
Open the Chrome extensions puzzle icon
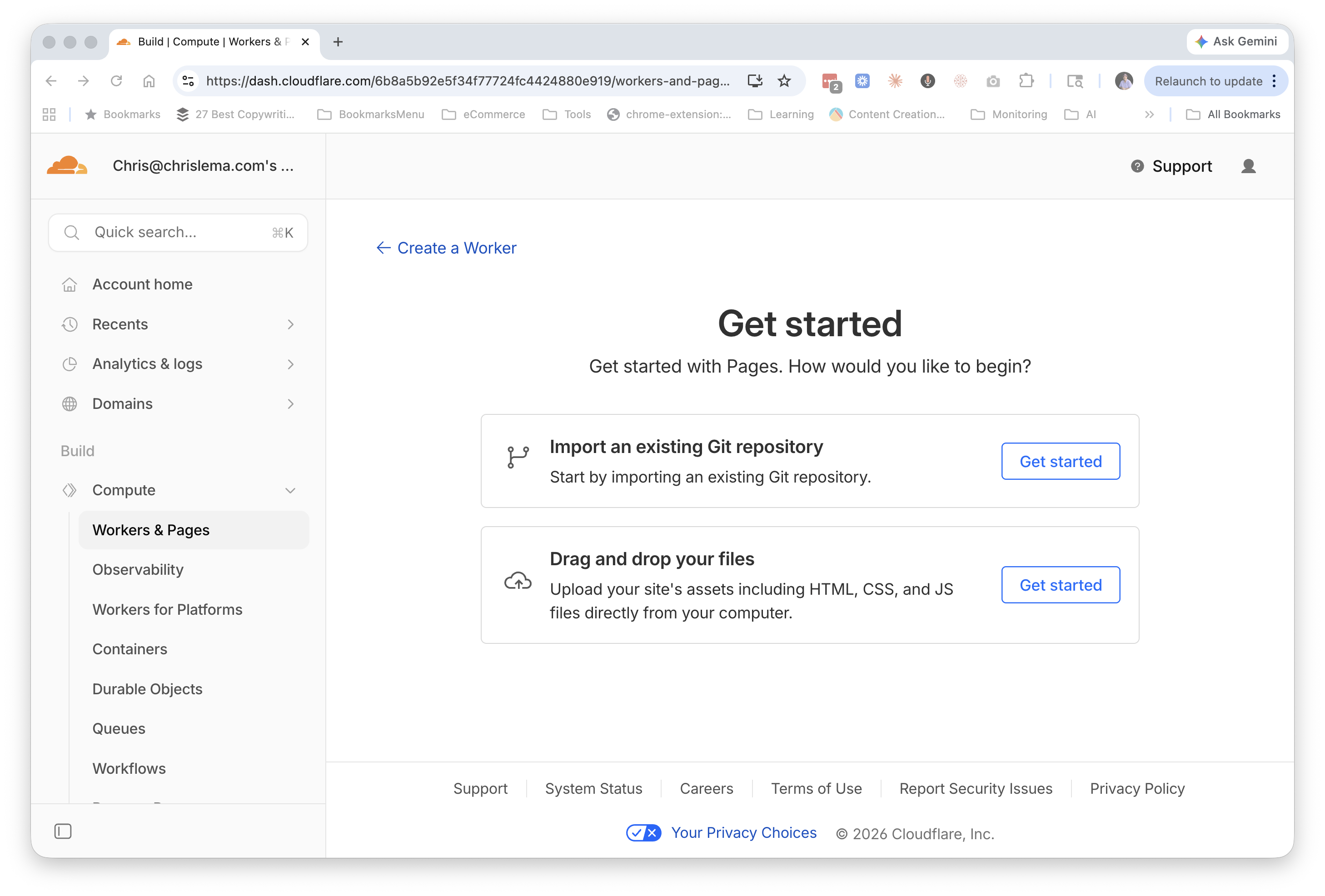tap(1026, 81)
